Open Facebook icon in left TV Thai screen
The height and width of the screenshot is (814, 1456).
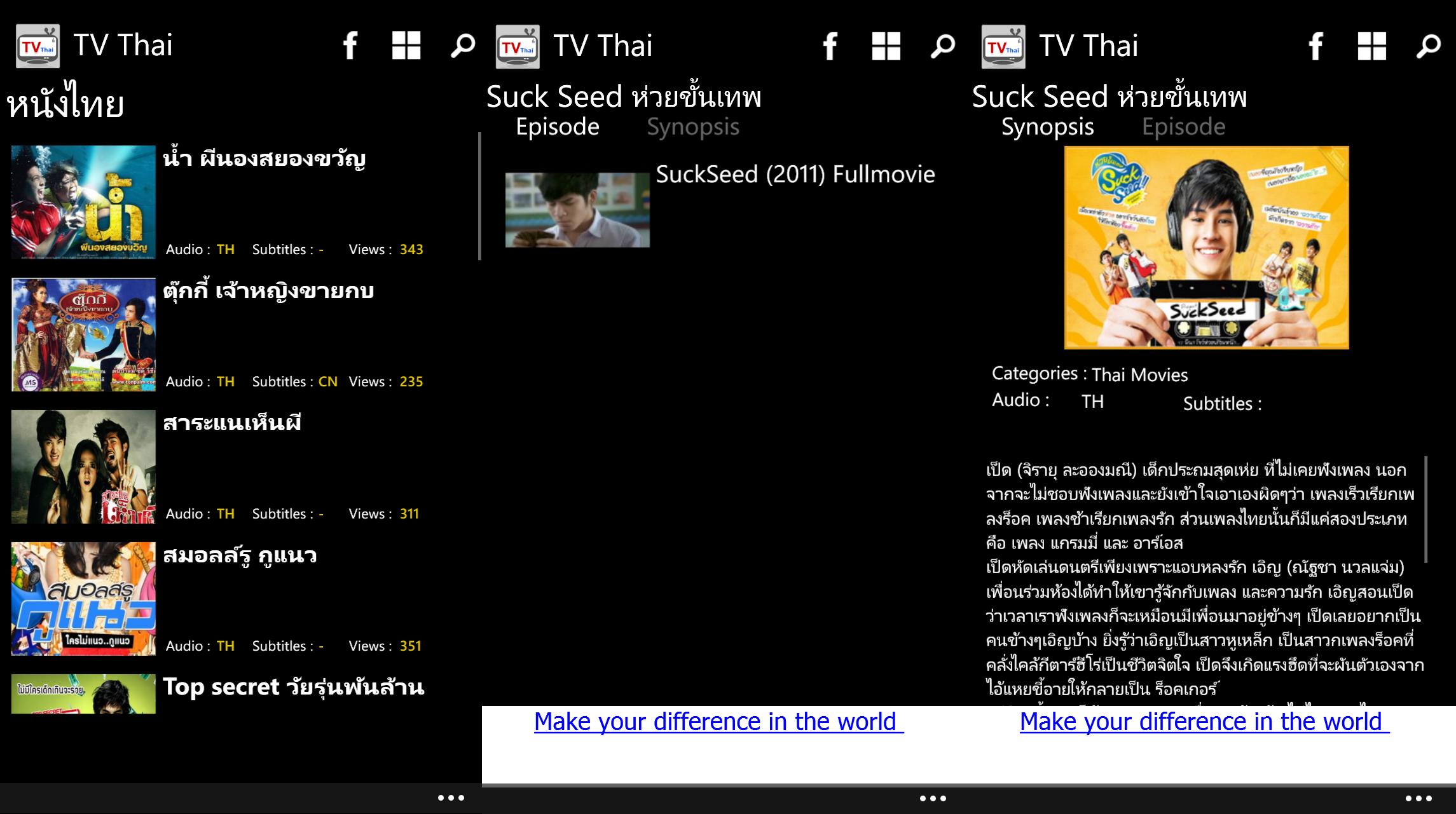350,46
